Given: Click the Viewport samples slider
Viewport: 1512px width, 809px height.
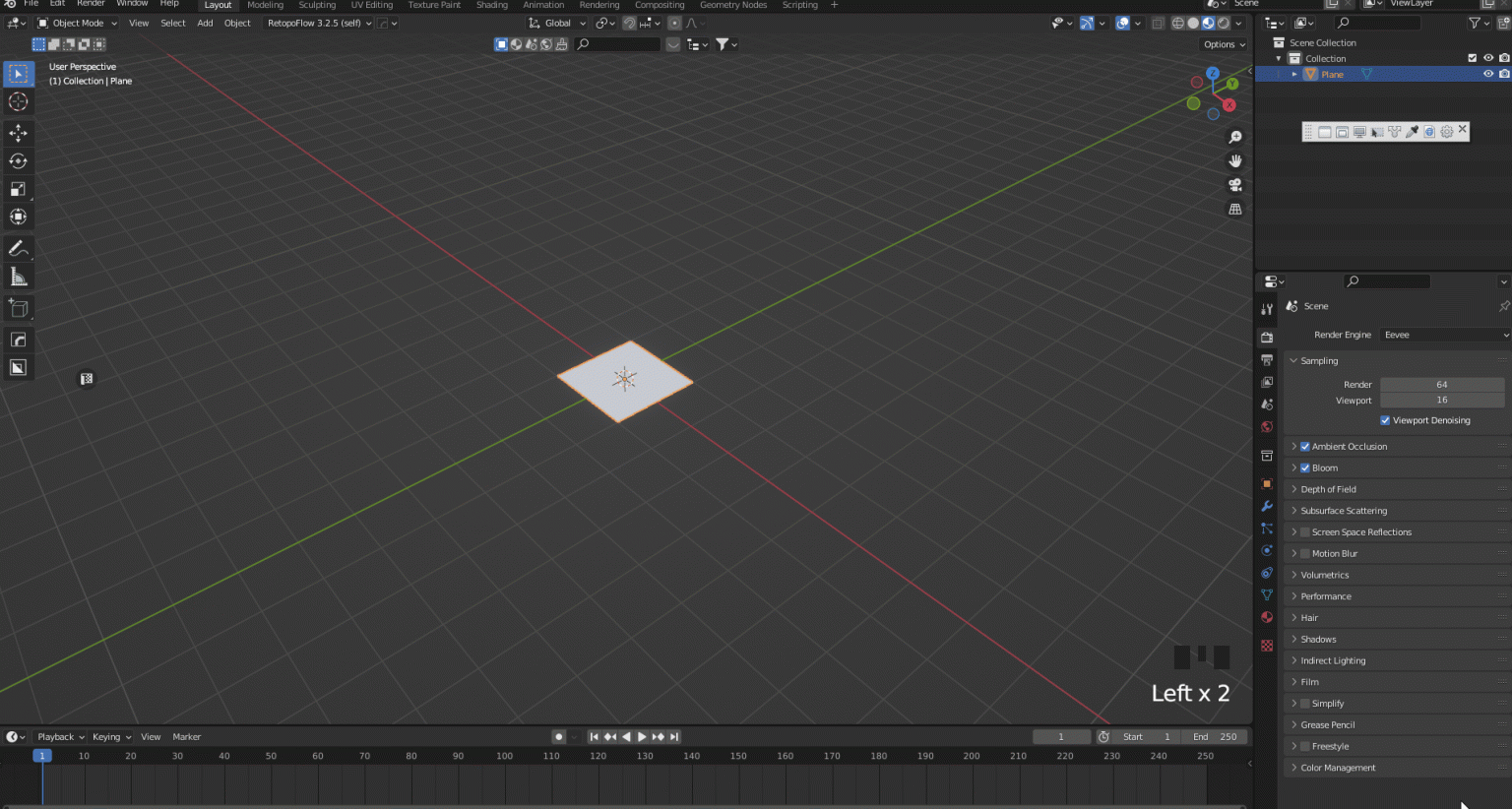Looking at the screenshot, I should [x=1440, y=401].
